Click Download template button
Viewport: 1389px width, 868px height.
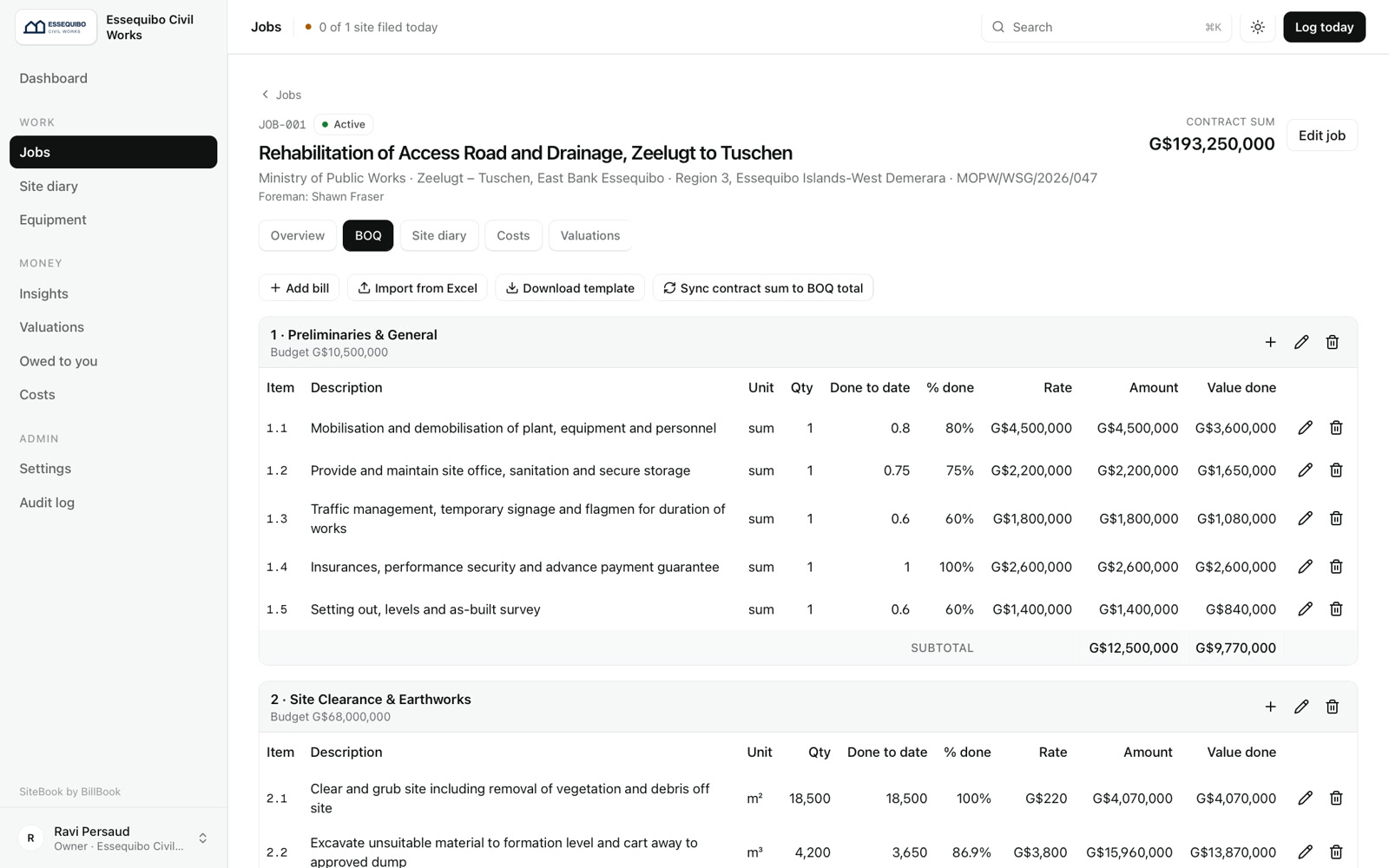570,288
